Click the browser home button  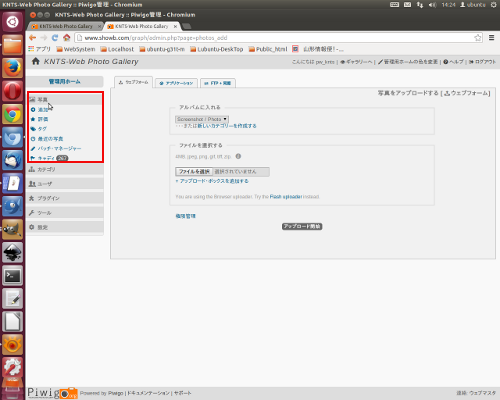(67, 38)
